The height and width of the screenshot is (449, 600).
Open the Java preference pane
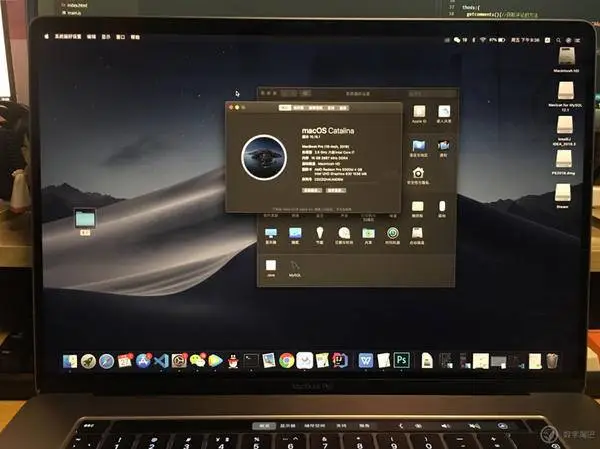click(271, 268)
